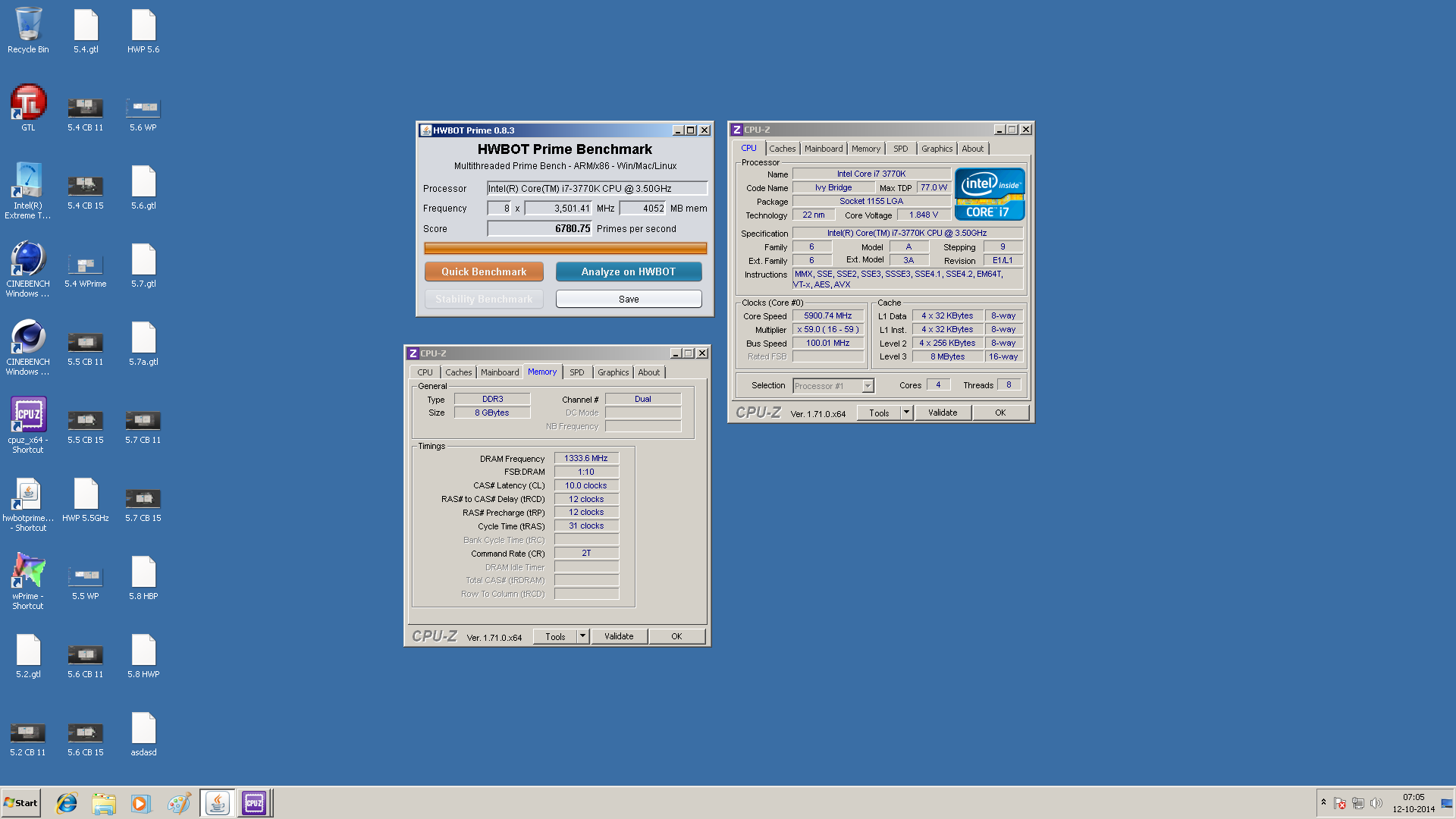Open the 5.6.gtl file icon
Screen dimensions: 1456x819
tap(143, 187)
